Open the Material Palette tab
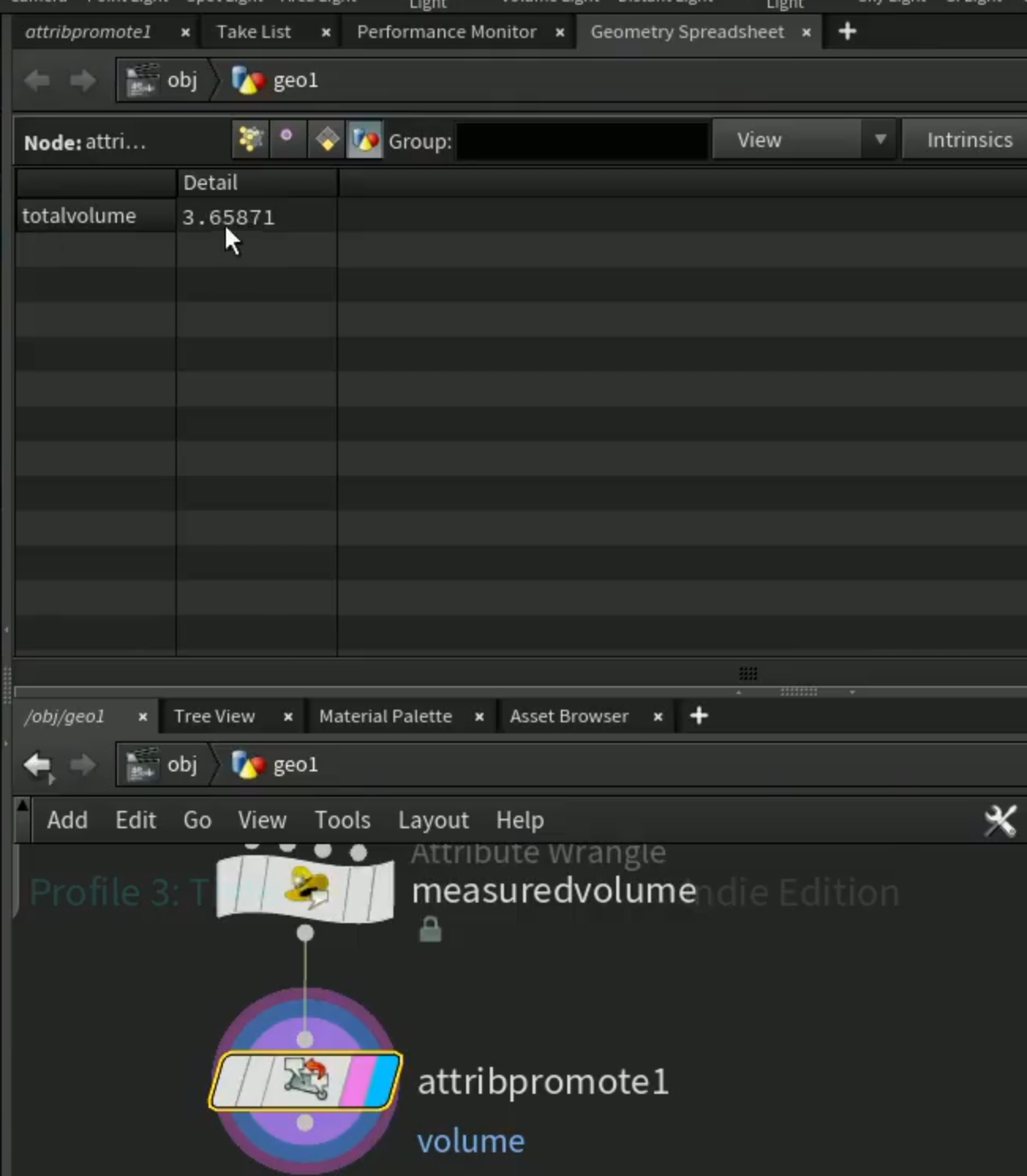This screenshot has height=1176, width=1027. pyautogui.click(x=386, y=716)
